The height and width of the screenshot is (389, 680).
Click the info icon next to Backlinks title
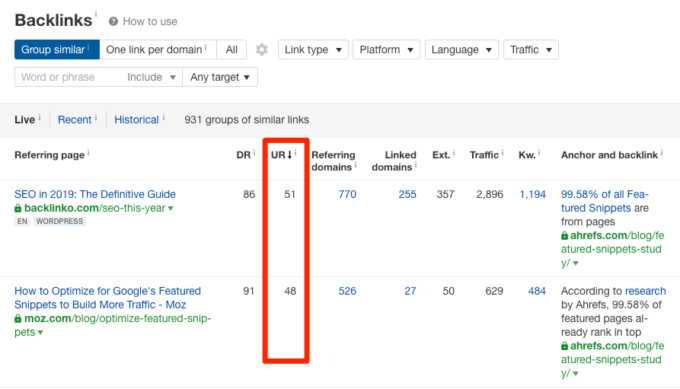pos(96,14)
